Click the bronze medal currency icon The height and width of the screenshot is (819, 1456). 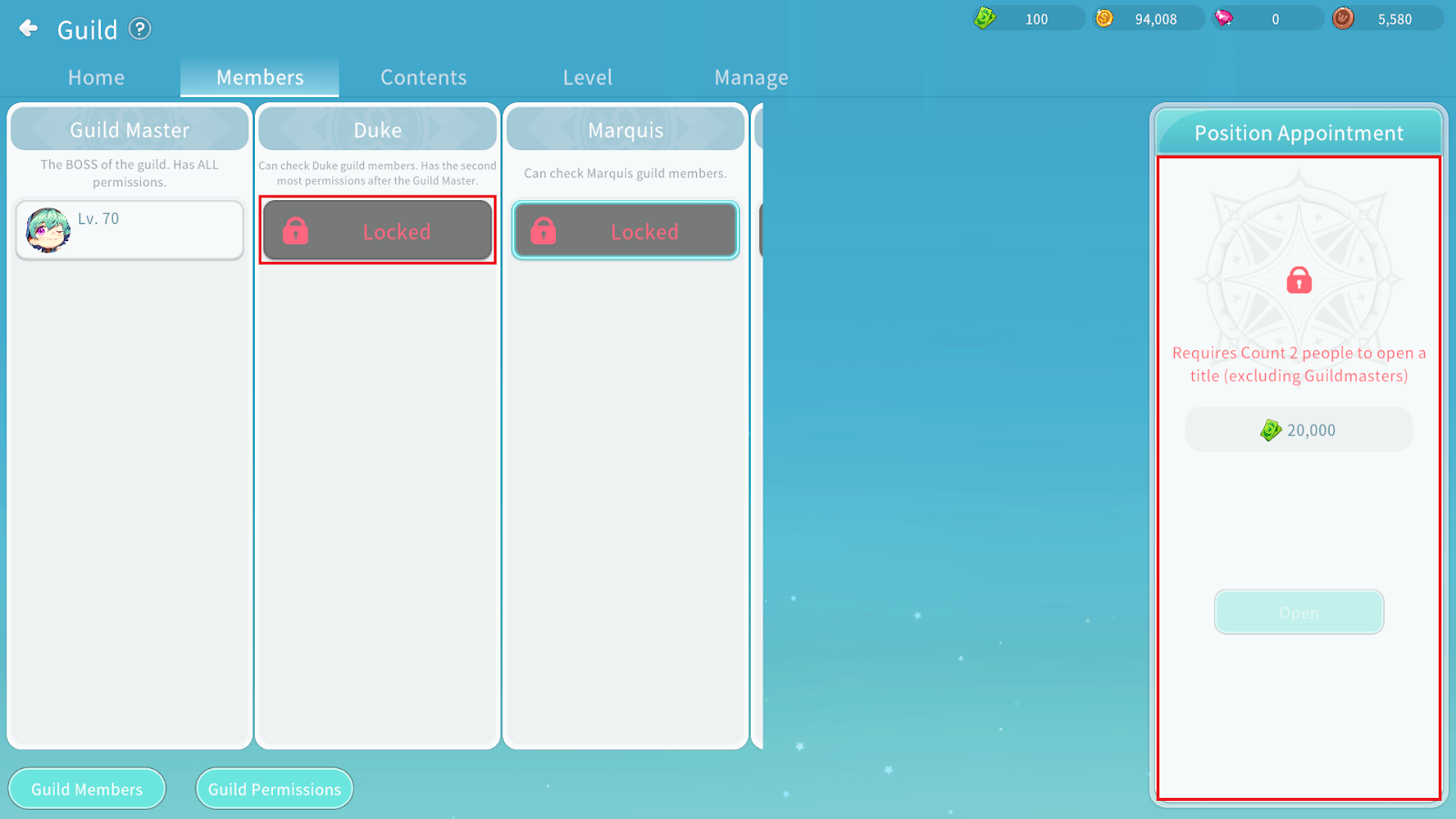1343,18
